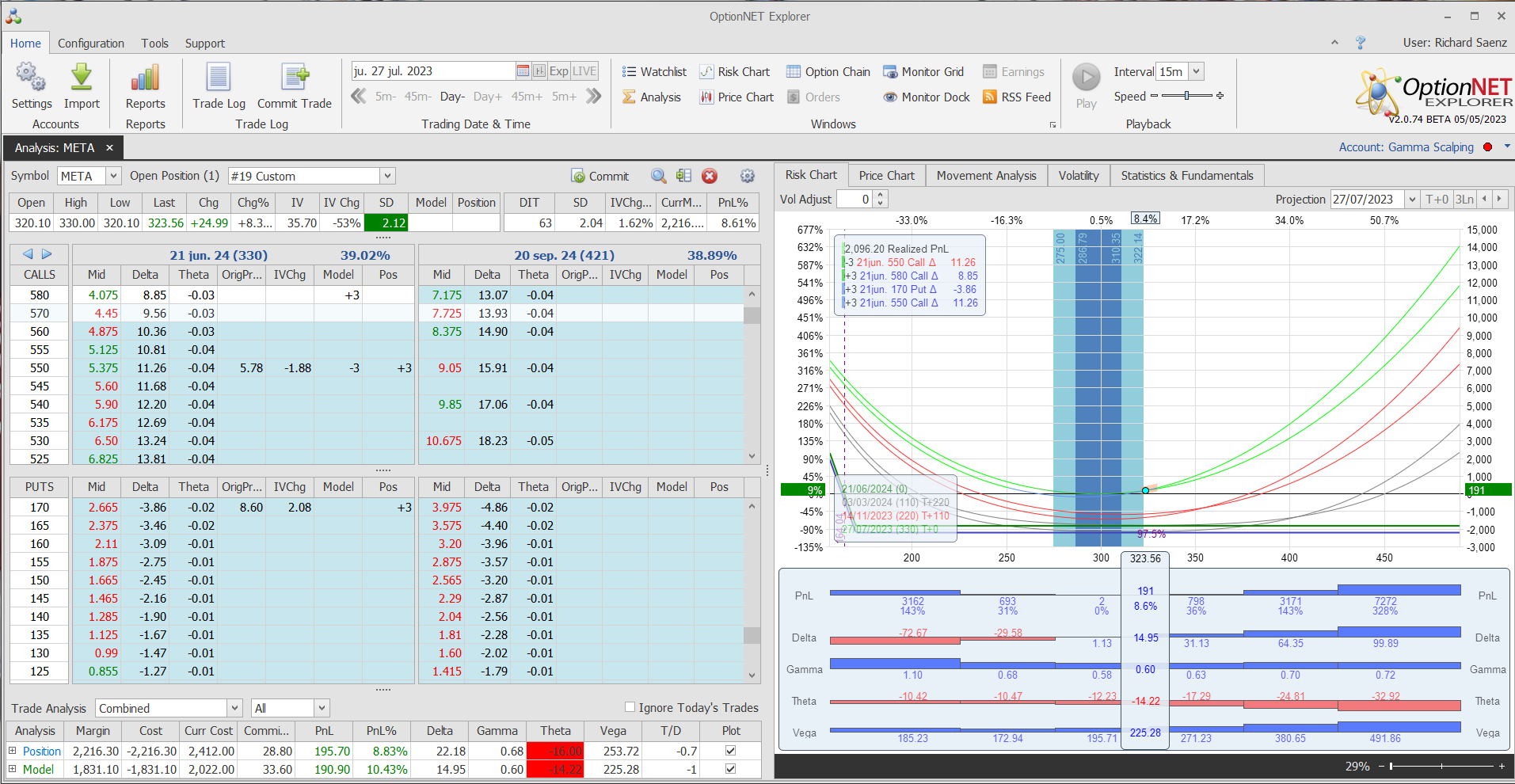Adjust the playback Speed slider

[x=1186, y=96]
